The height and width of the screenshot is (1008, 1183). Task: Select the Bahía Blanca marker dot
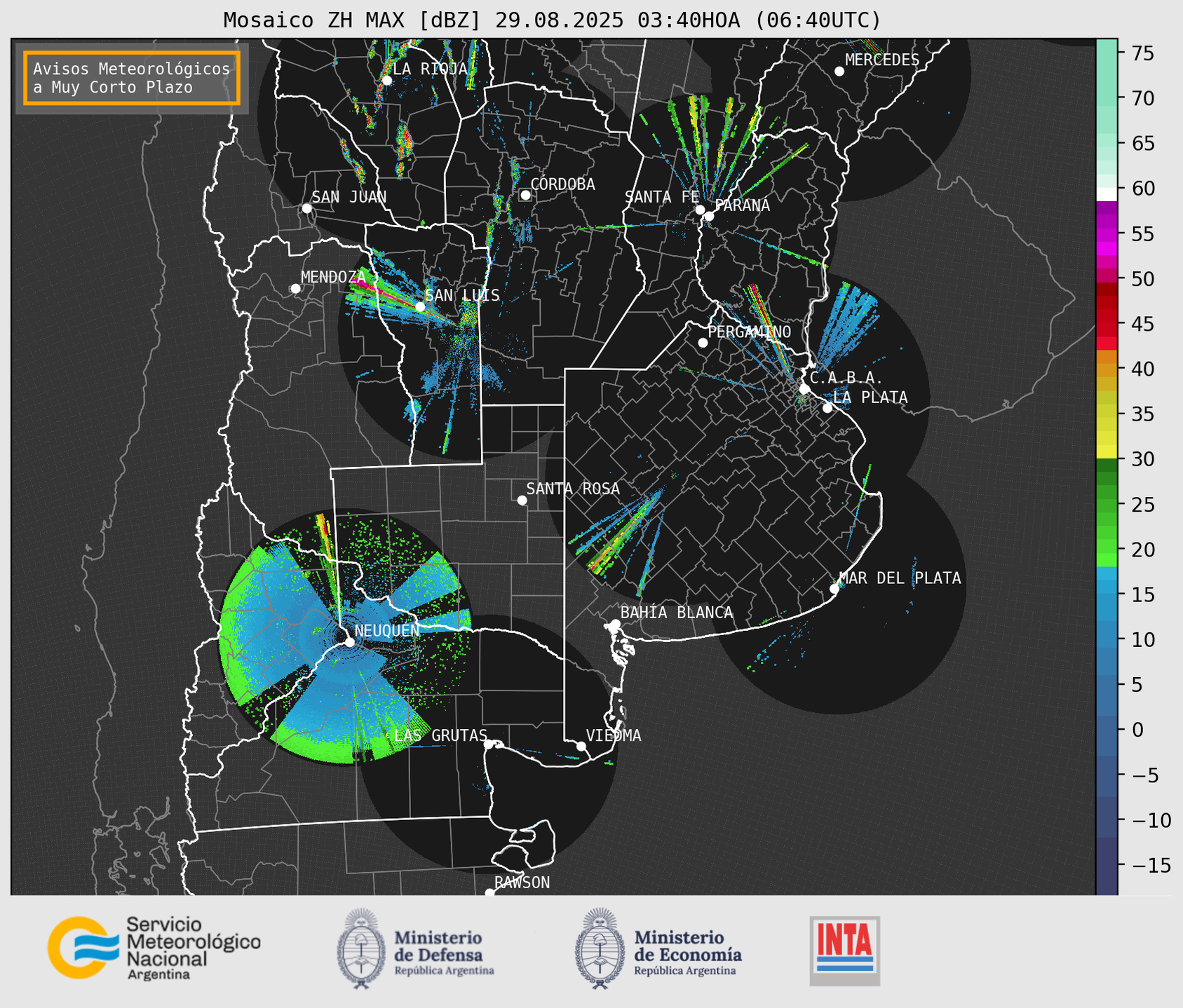point(615,624)
